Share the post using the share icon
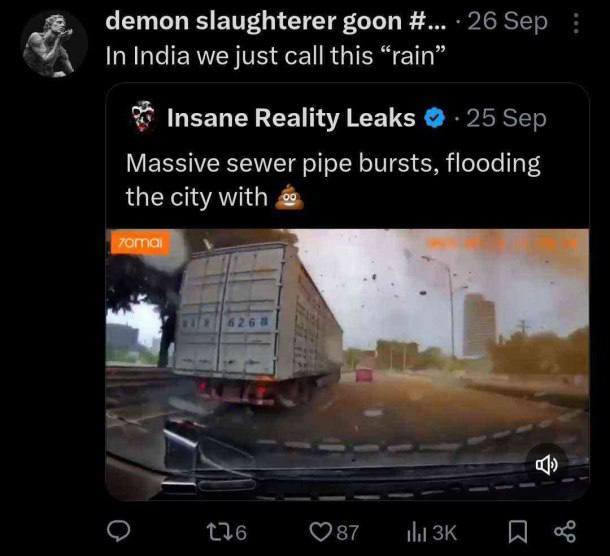610x556 pixels. (564, 532)
